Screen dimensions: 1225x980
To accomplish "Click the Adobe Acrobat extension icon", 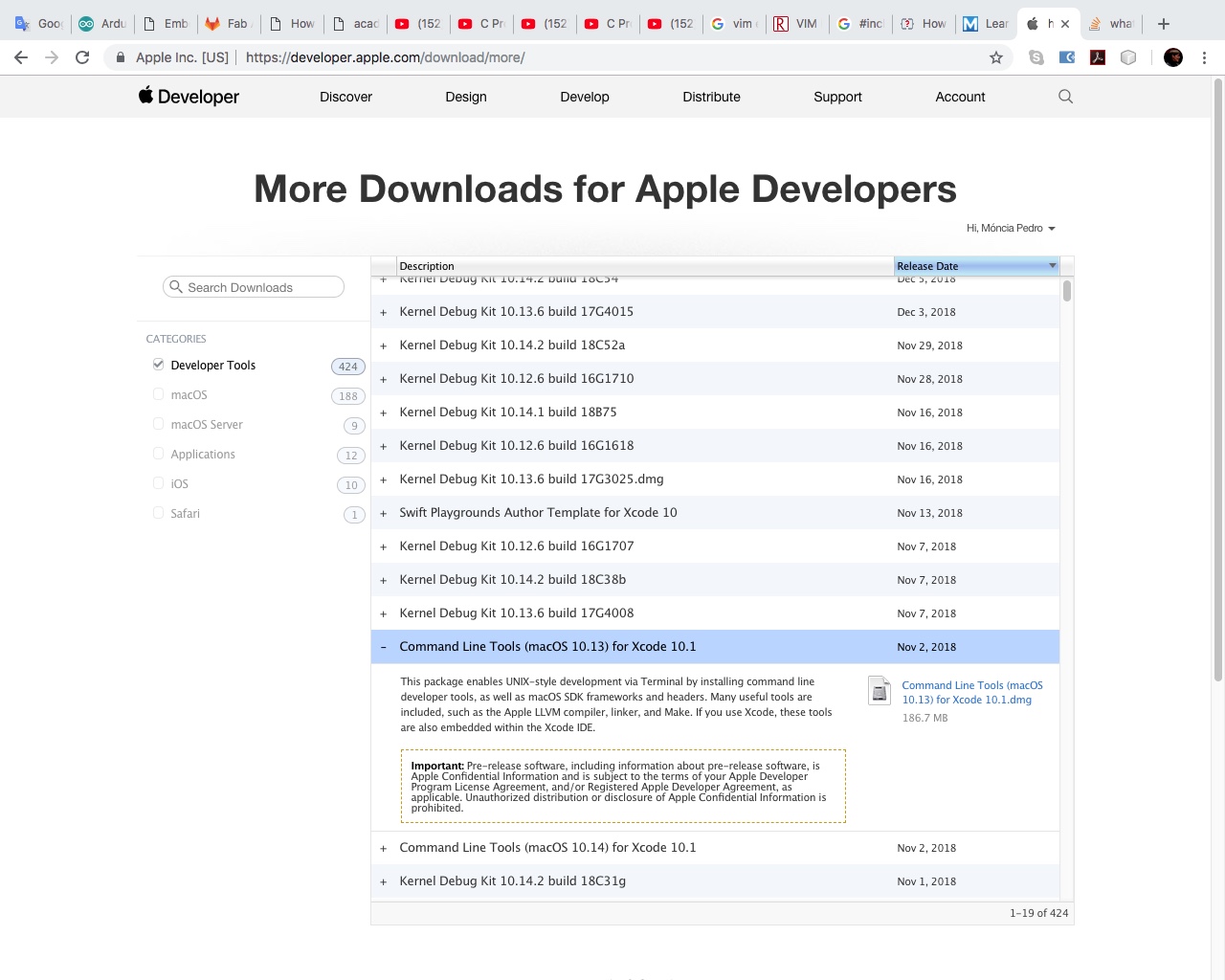I will tap(1098, 57).
